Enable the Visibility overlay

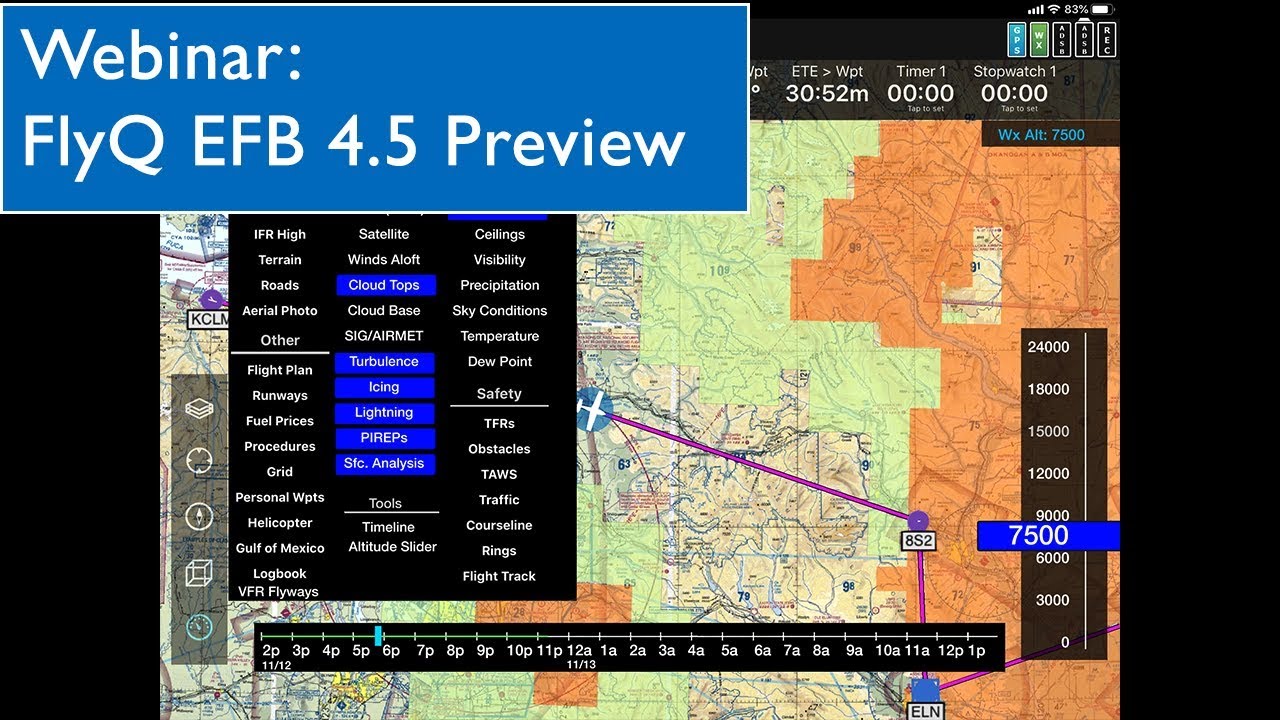pyautogui.click(x=500, y=259)
